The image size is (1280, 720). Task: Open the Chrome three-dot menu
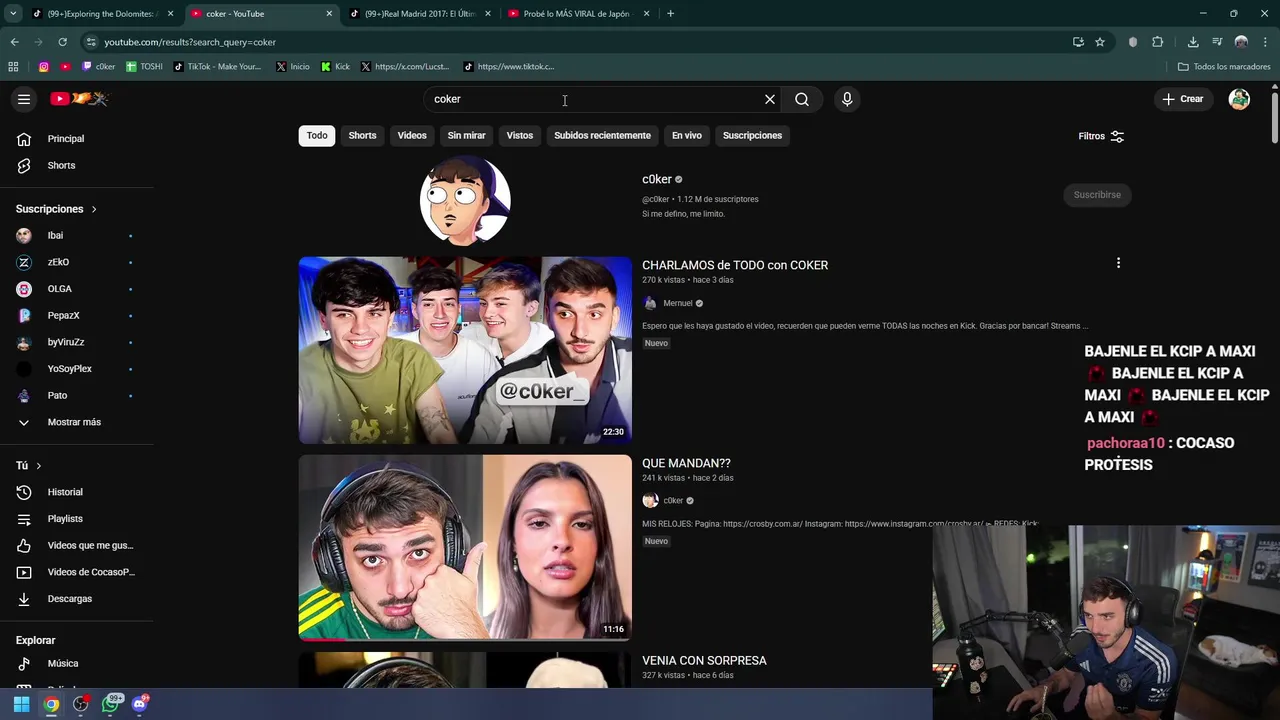coord(1264,42)
